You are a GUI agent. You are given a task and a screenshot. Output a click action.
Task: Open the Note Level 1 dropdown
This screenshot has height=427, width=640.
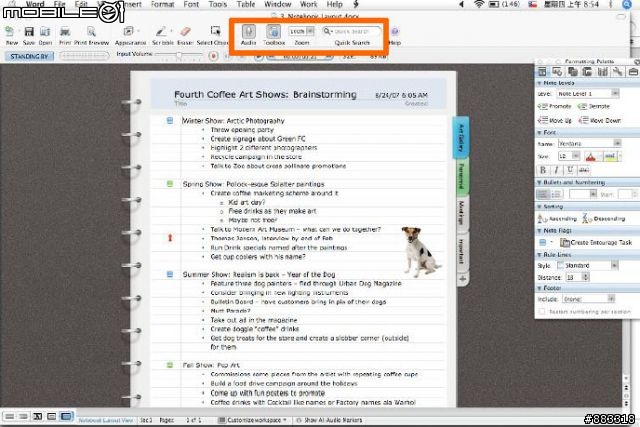(x=588, y=93)
